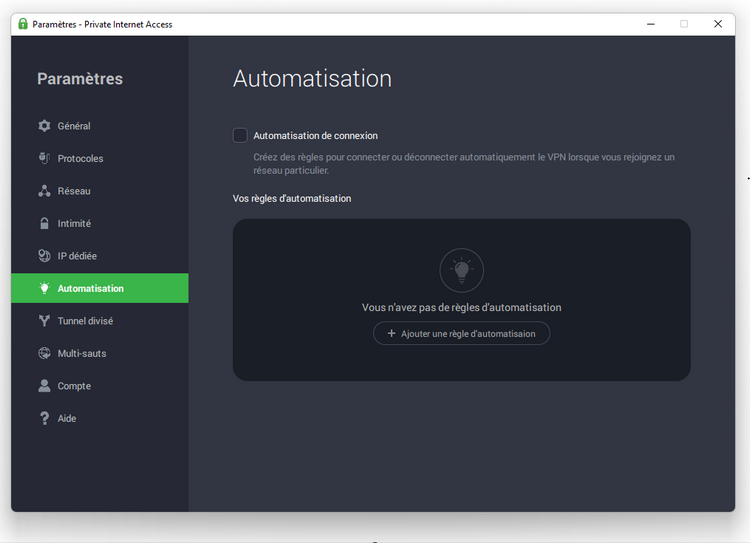
Task: Go to the Réseau settings tab
Action: click(x=100, y=191)
